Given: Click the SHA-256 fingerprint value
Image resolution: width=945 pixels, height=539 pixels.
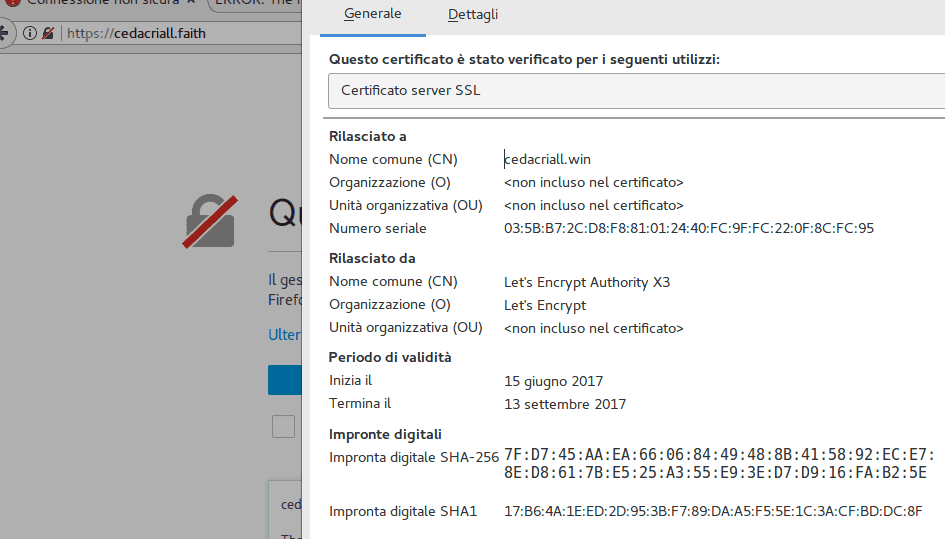Looking at the screenshot, I should tap(719, 464).
